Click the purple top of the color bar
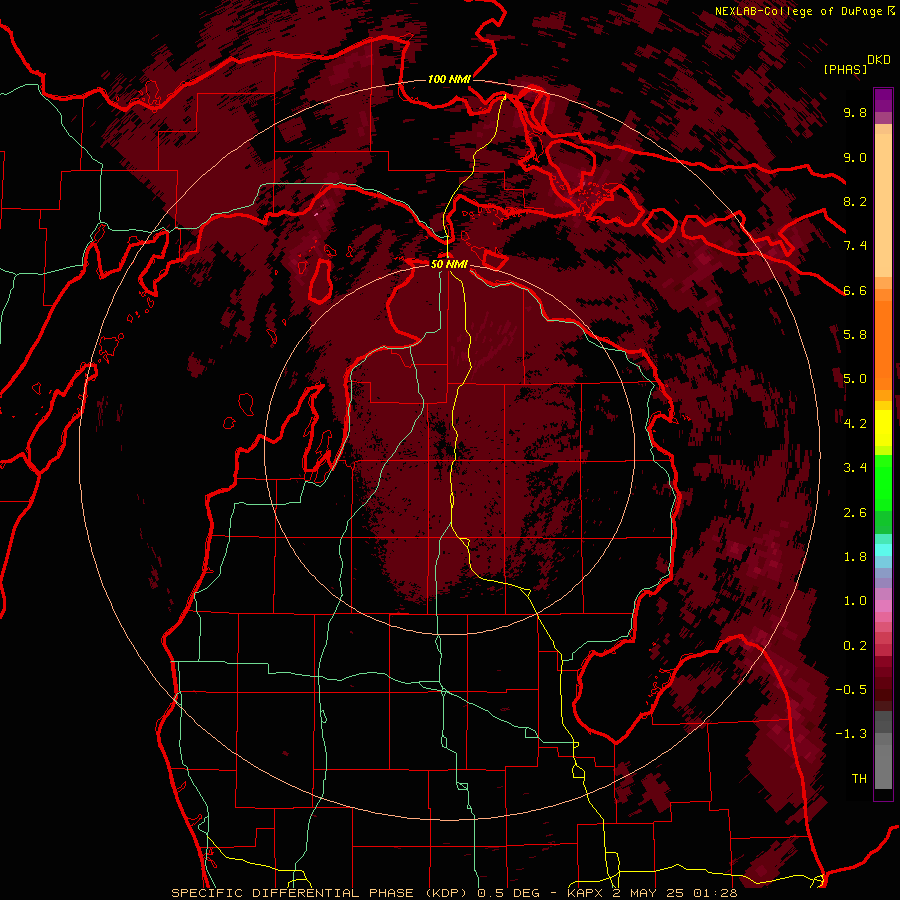 coord(883,100)
